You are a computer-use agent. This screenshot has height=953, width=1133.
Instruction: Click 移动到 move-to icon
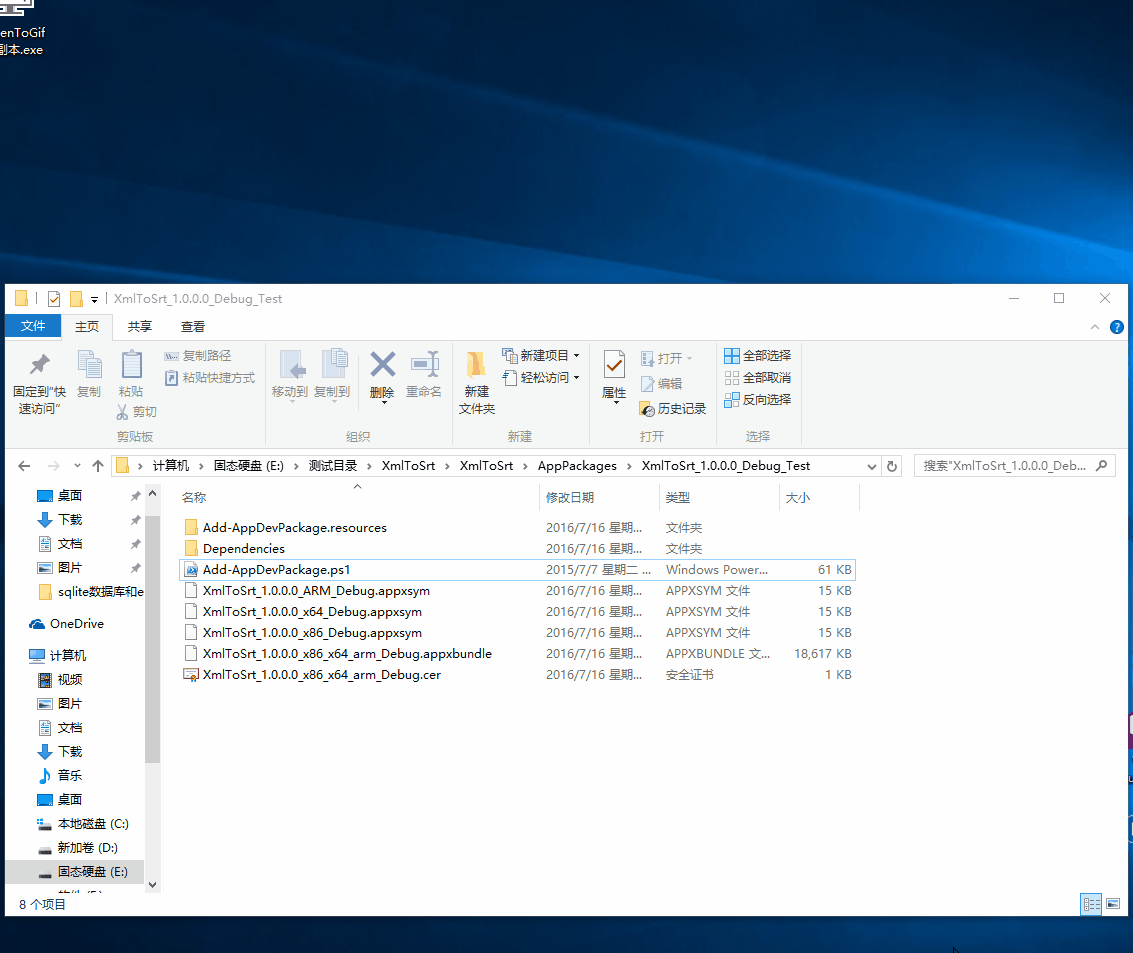(293, 364)
